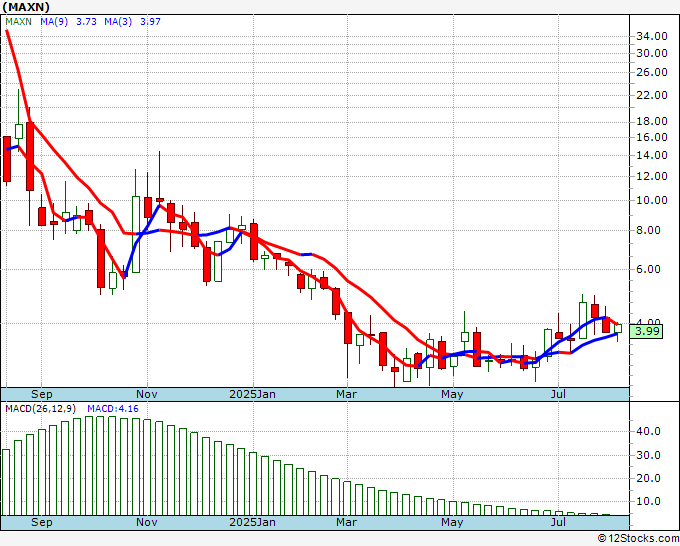Image resolution: width=680 pixels, height=546 pixels.
Task: Click May on the price chart time axis
Action: click(452, 394)
